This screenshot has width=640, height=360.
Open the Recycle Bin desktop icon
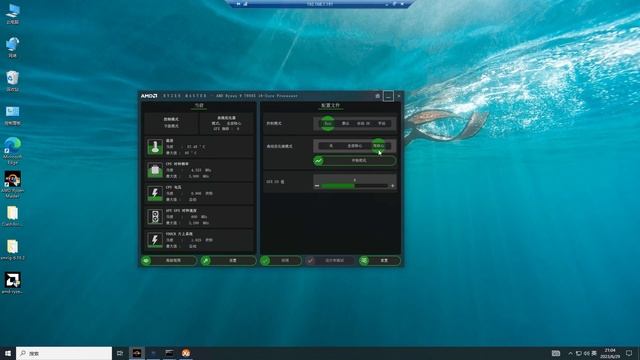point(13,81)
